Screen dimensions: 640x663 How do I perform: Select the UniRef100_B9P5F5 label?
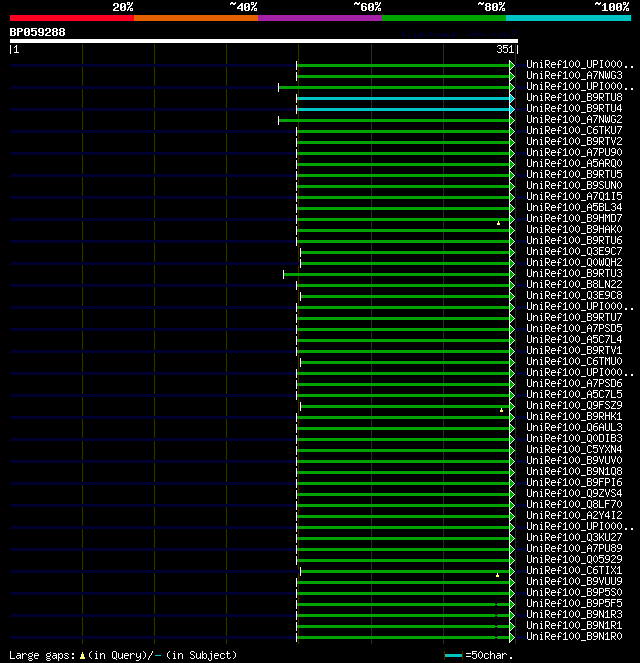[574, 603]
